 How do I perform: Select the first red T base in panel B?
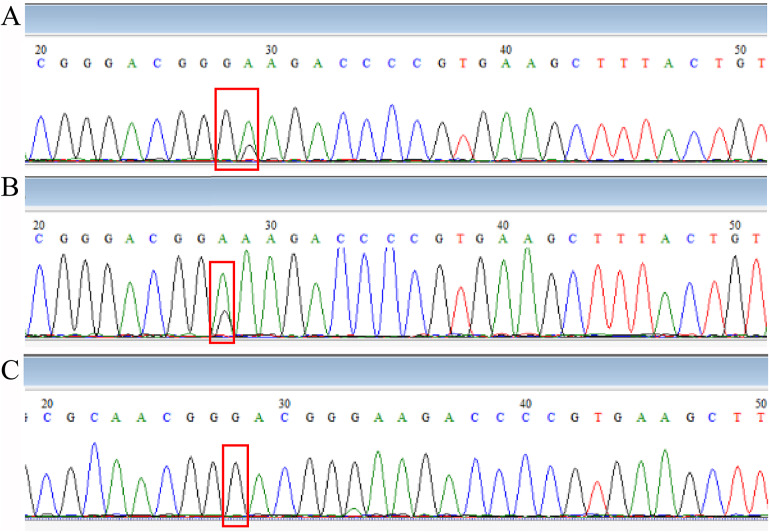(x=460, y=239)
